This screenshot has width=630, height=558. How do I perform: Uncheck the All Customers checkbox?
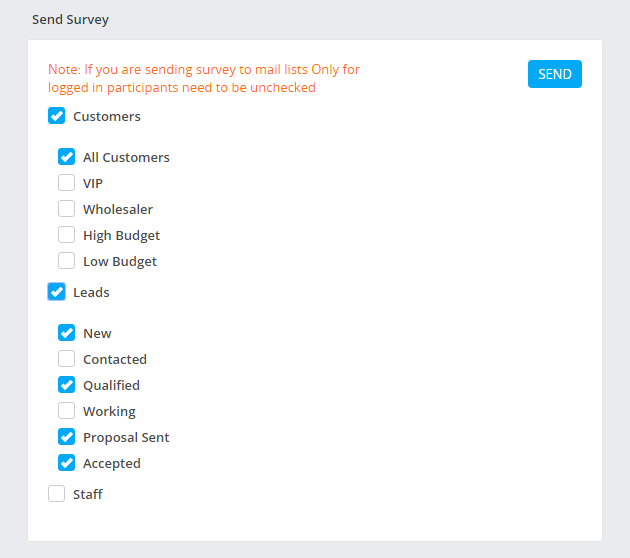(67, 157)
